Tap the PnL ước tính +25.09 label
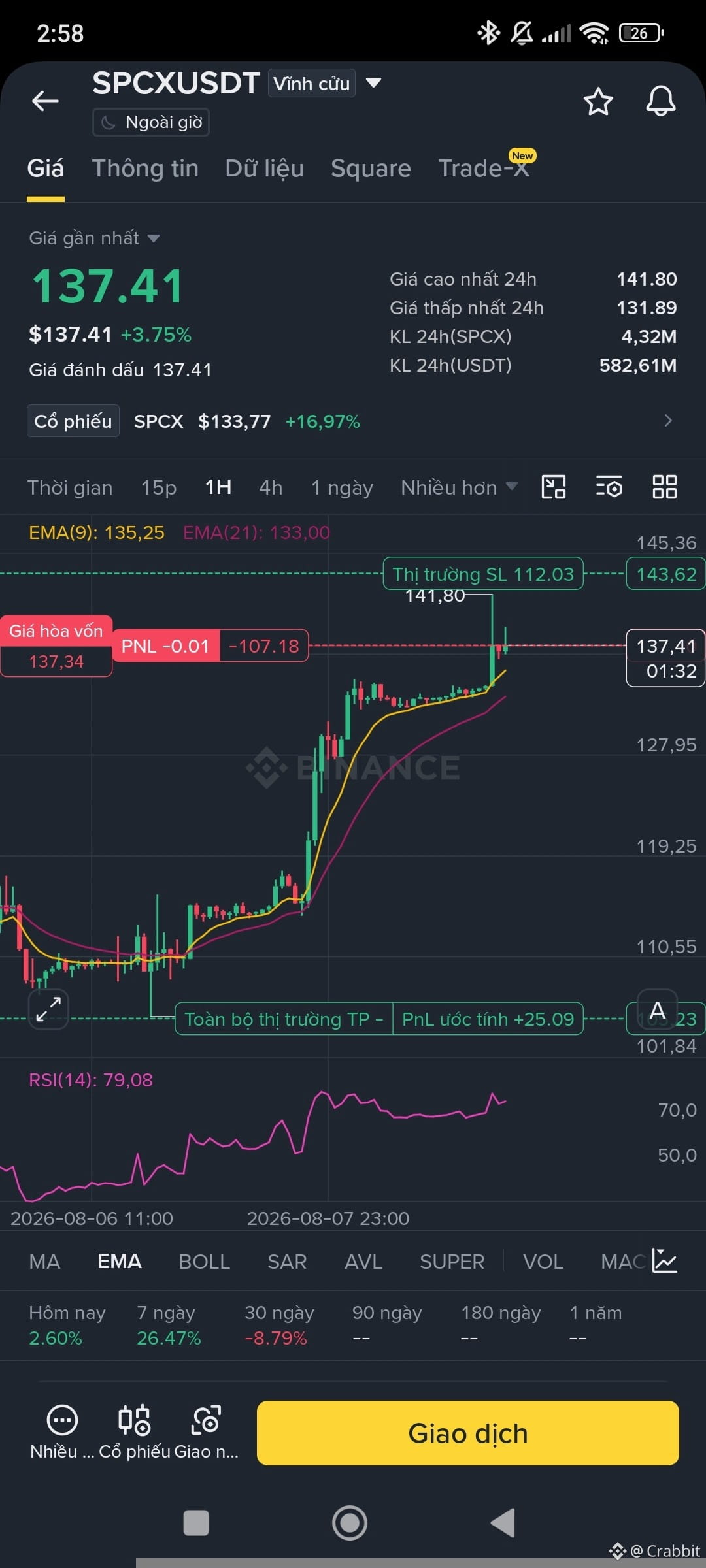The width and height of the screenshot is (706, 1568). 488,1019
